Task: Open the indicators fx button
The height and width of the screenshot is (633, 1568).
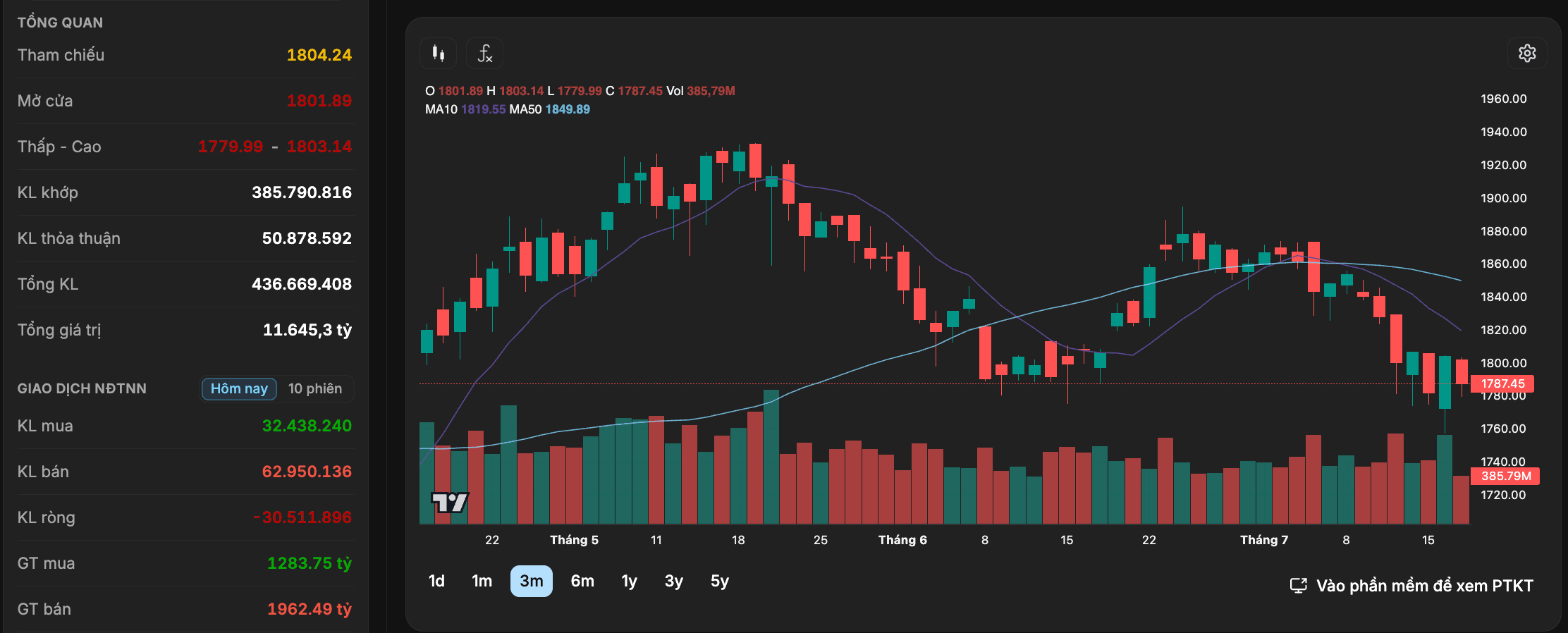Action: pos(485,54)
